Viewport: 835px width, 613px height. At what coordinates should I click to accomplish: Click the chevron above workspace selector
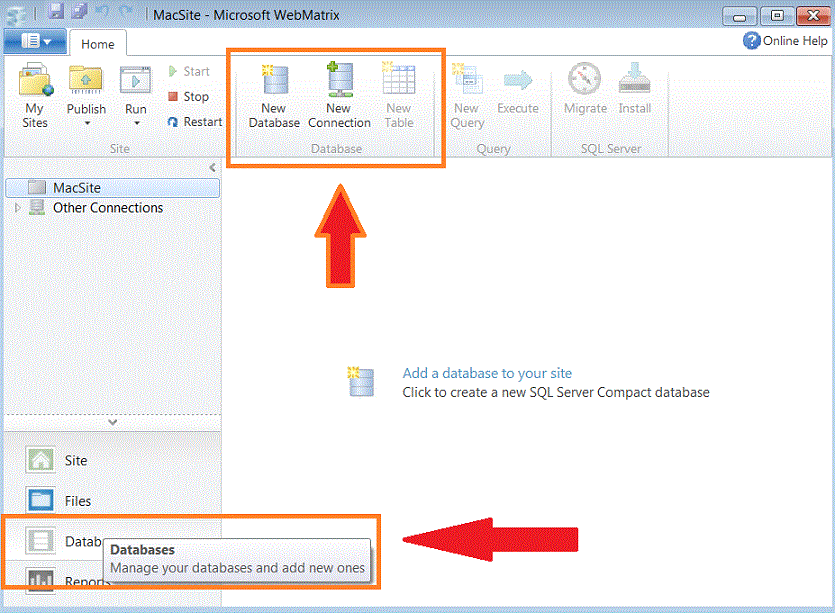(x=112, y=422)
